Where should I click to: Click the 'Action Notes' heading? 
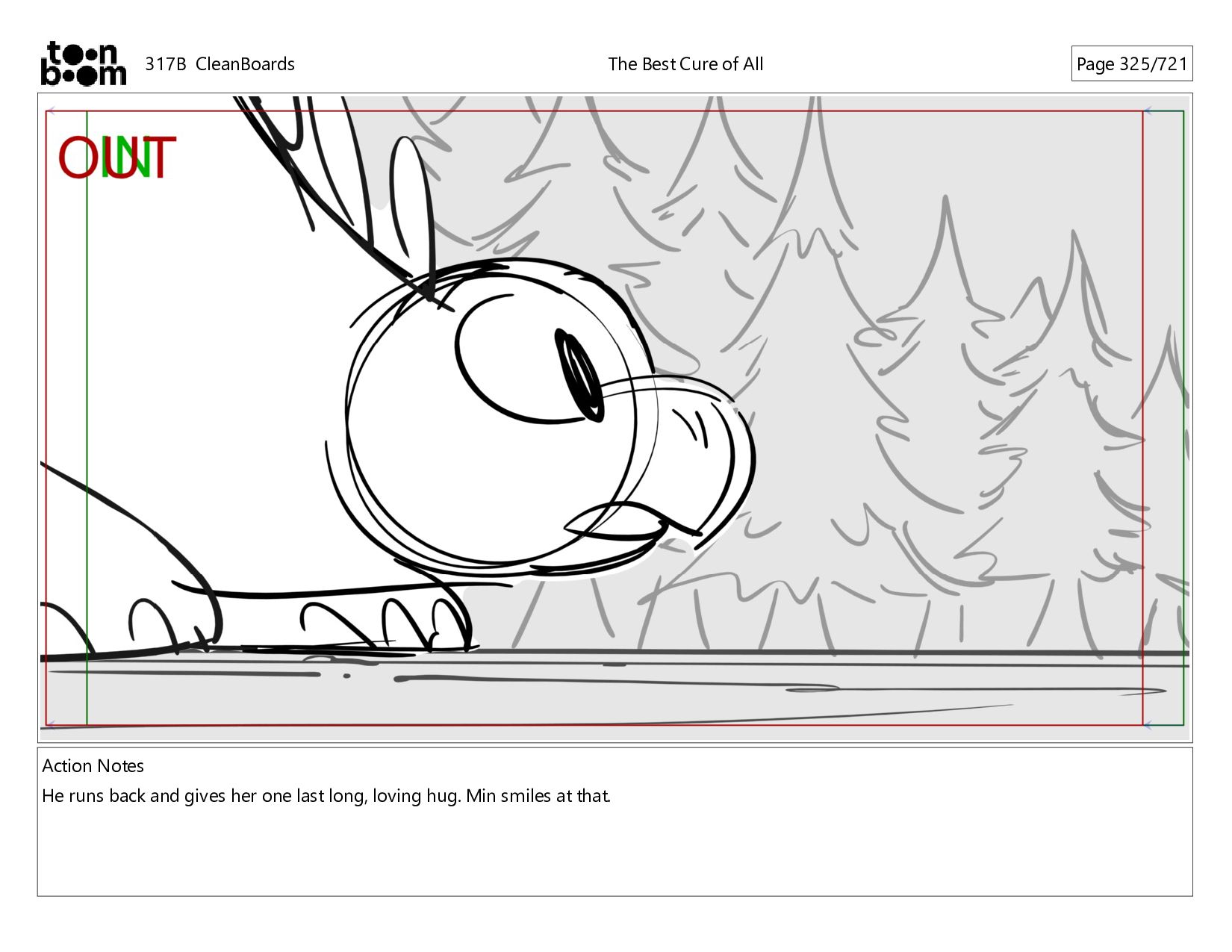pos(93,766)
